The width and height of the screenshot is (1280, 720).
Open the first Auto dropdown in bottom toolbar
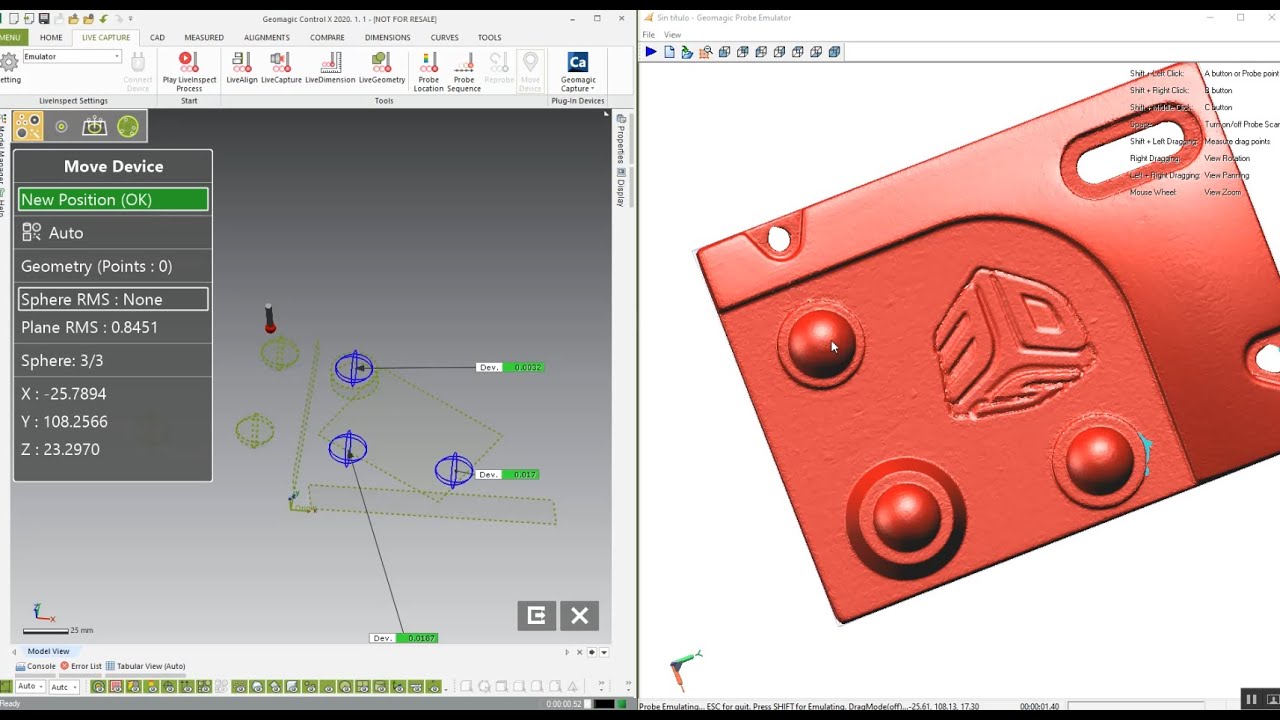coord(40,687)
